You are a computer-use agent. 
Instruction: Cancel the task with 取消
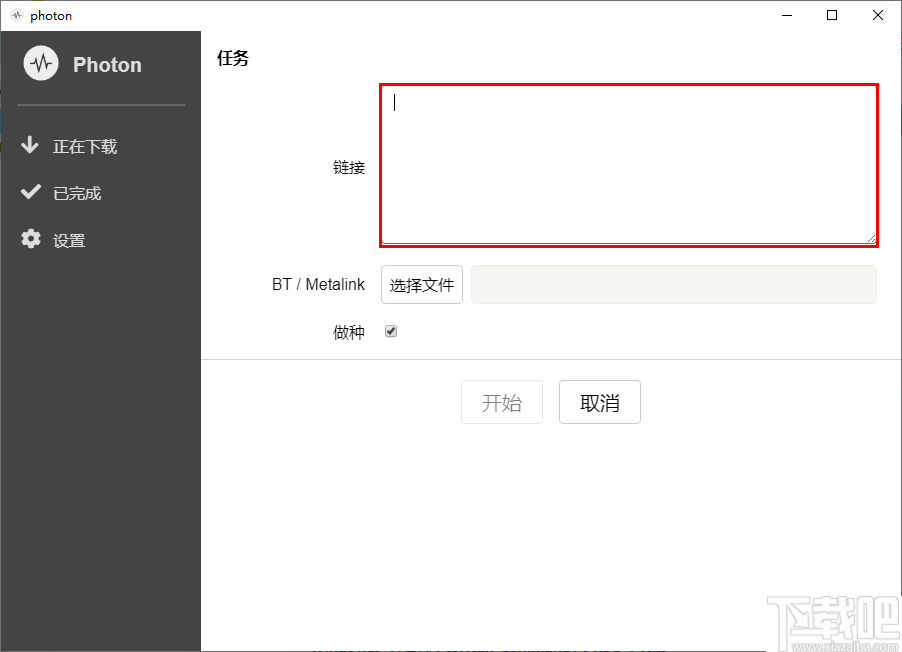(599, 402)
